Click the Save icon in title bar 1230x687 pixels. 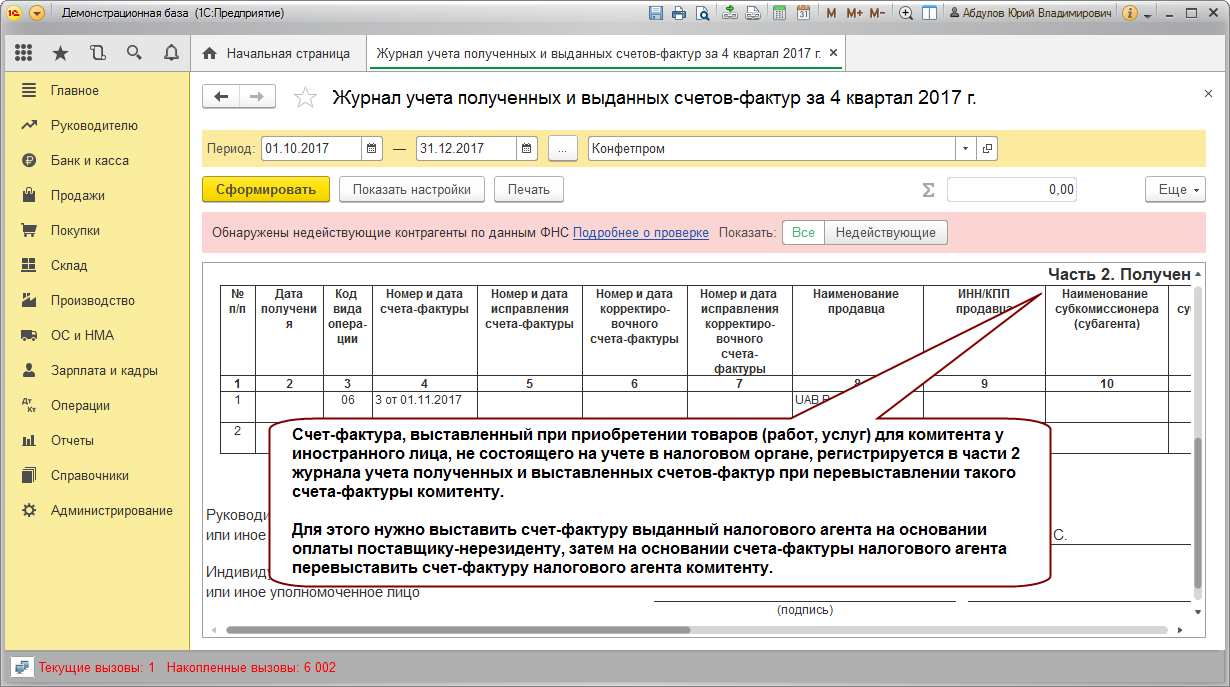coord(656,13)
